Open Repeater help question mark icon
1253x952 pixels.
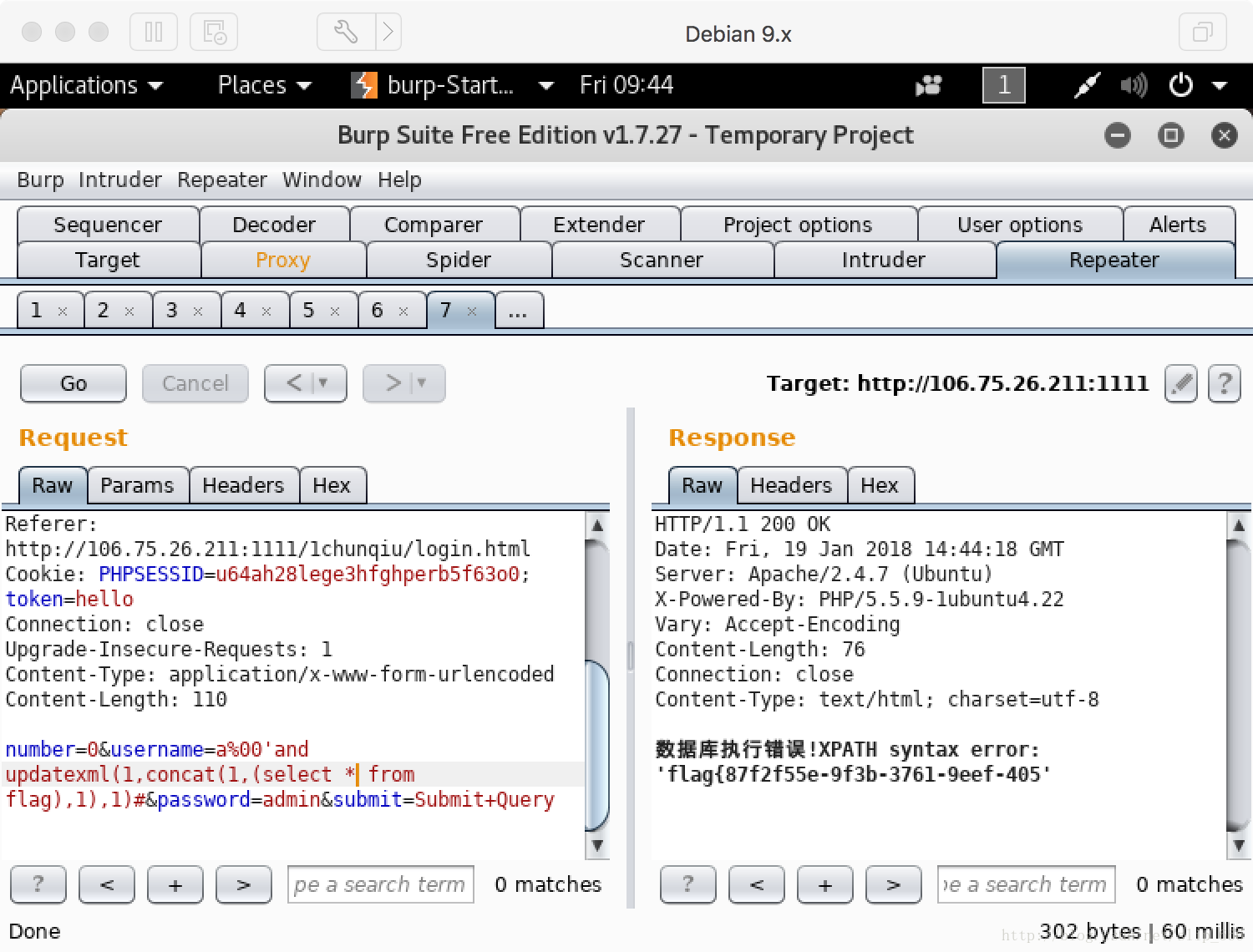point(1224,383)
